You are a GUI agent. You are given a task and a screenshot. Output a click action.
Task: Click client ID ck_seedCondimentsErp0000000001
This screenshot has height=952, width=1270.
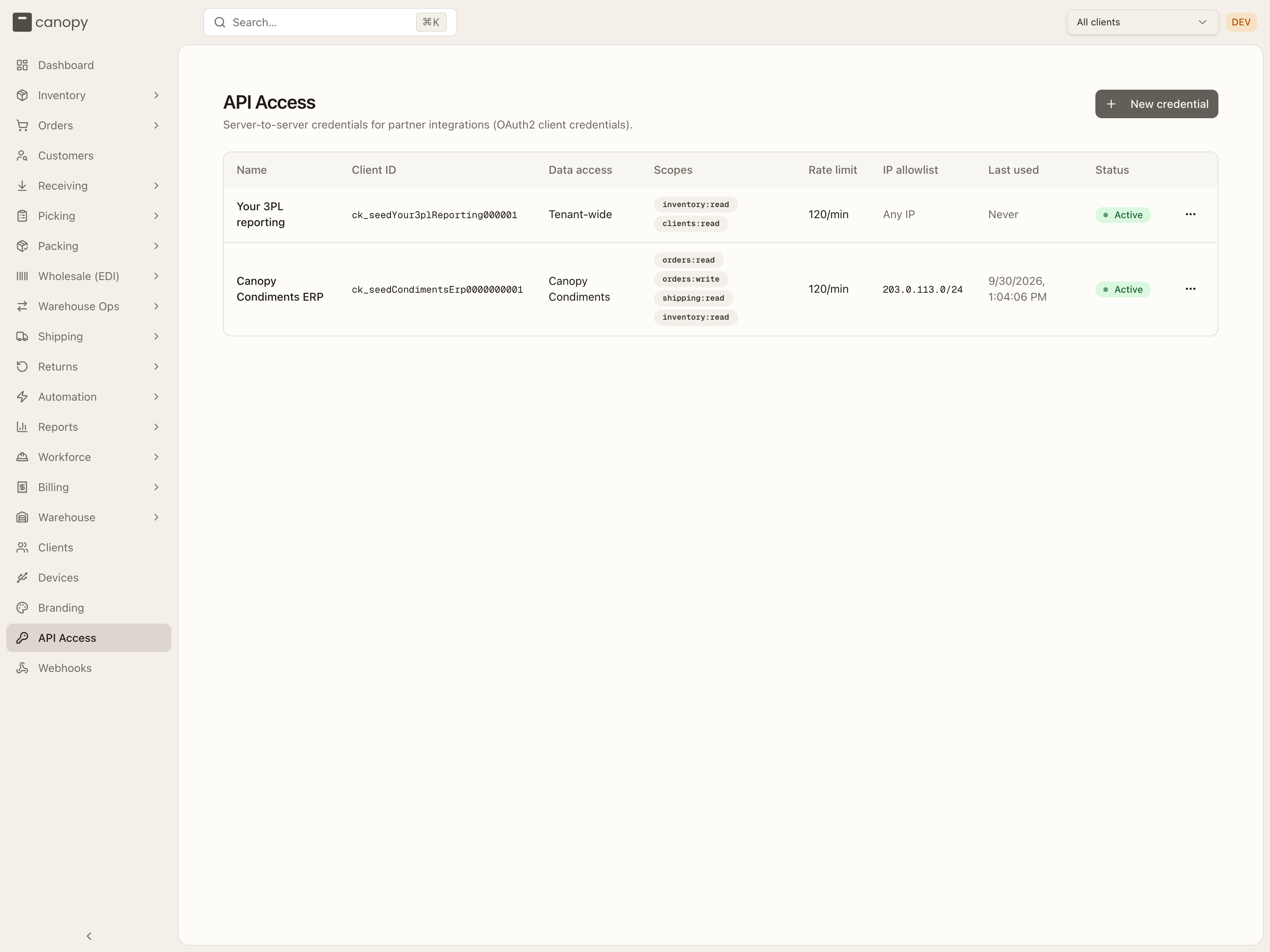437,290
